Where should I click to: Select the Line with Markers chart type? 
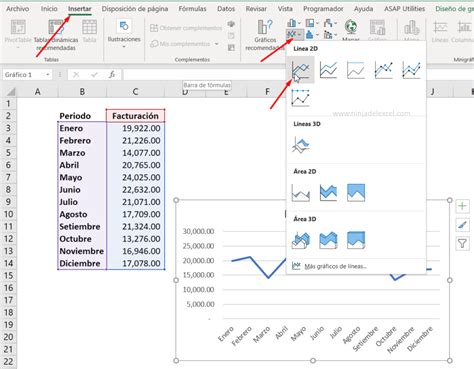click(x=384, y=70)
